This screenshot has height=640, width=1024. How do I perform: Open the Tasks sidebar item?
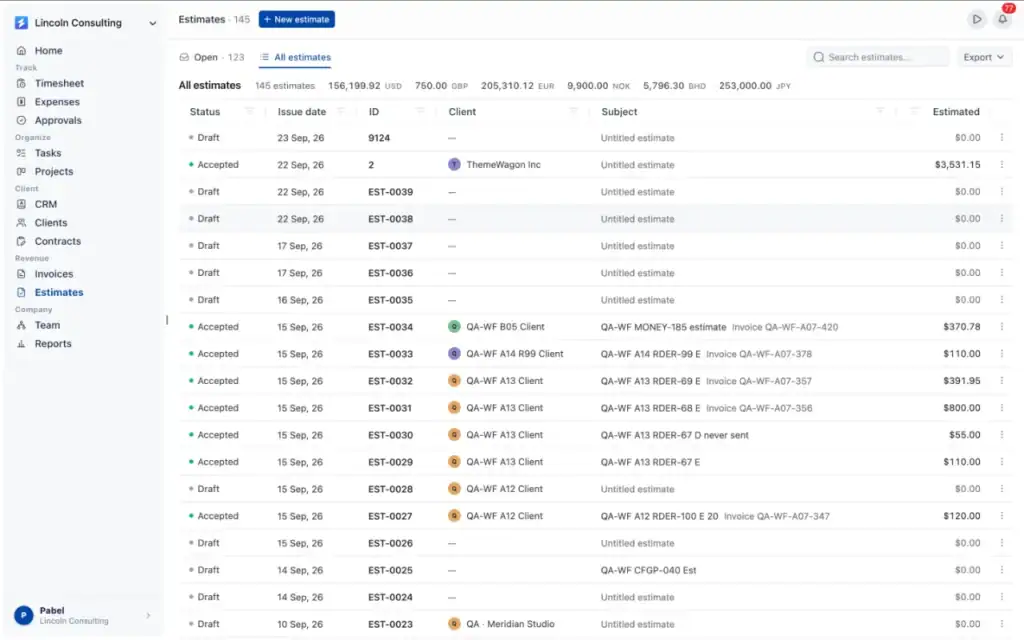pos(48,153)
